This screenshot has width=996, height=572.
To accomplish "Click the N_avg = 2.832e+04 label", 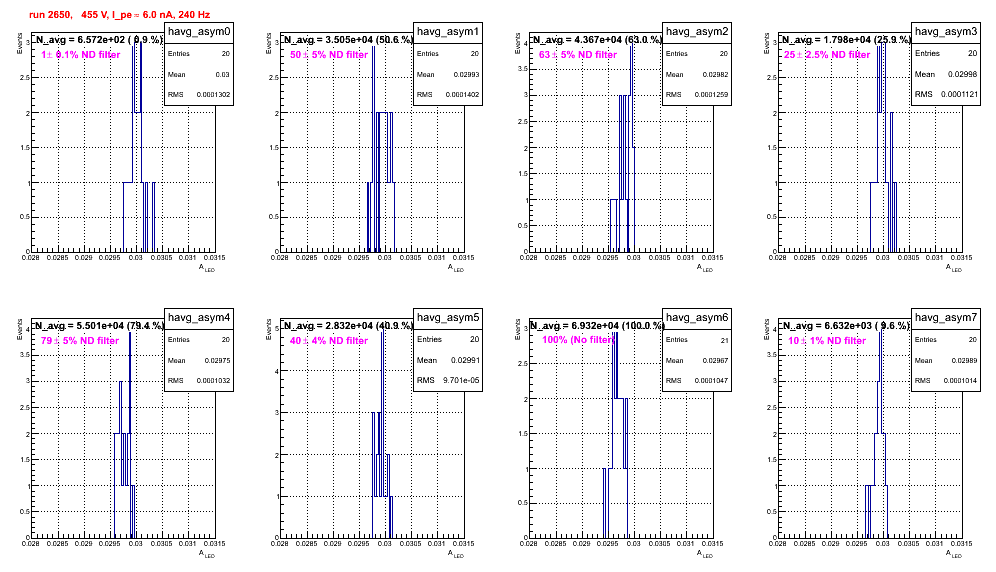I will [x=348, y=326].
